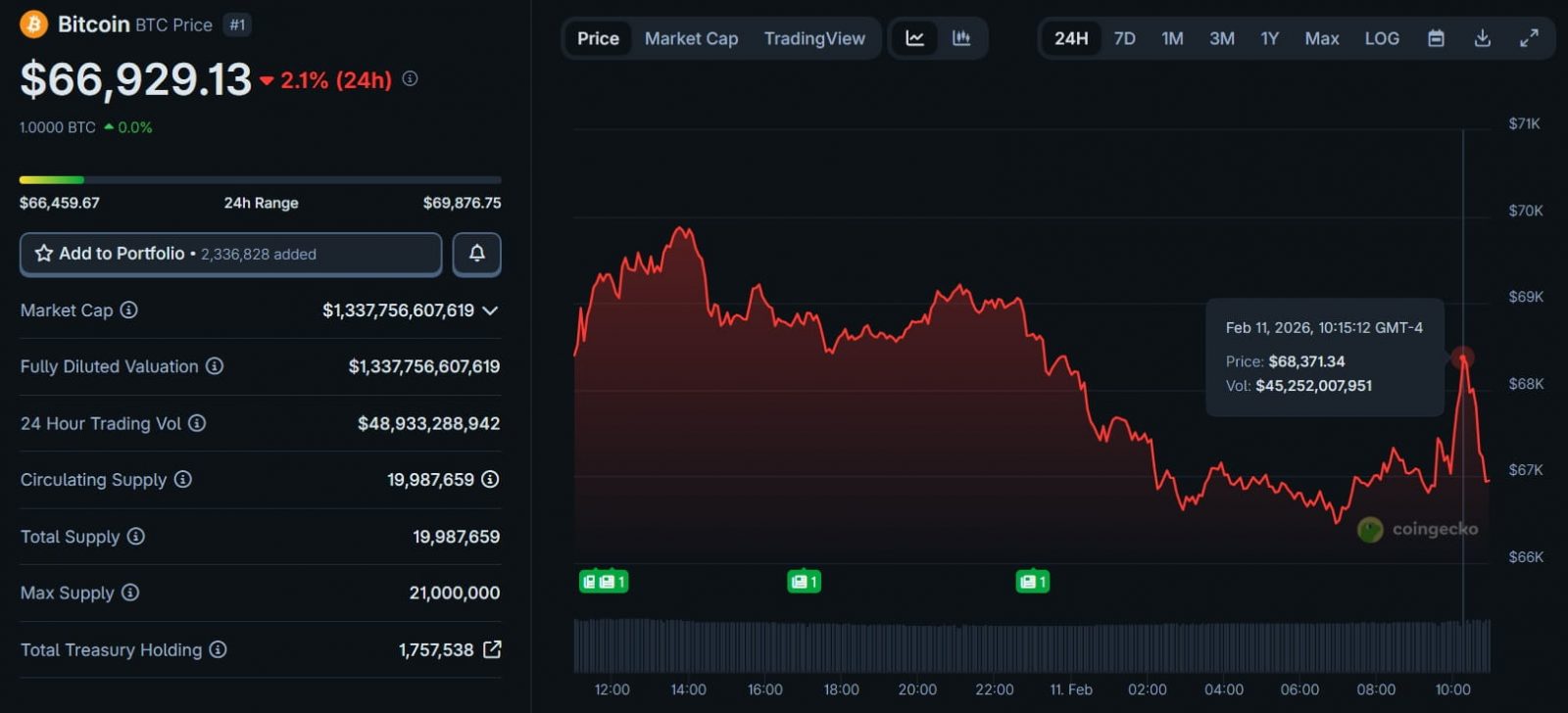This screenshot has width=1568, height=713.
Task: Click the news marker near 16:00
Action: pos(804,582)
